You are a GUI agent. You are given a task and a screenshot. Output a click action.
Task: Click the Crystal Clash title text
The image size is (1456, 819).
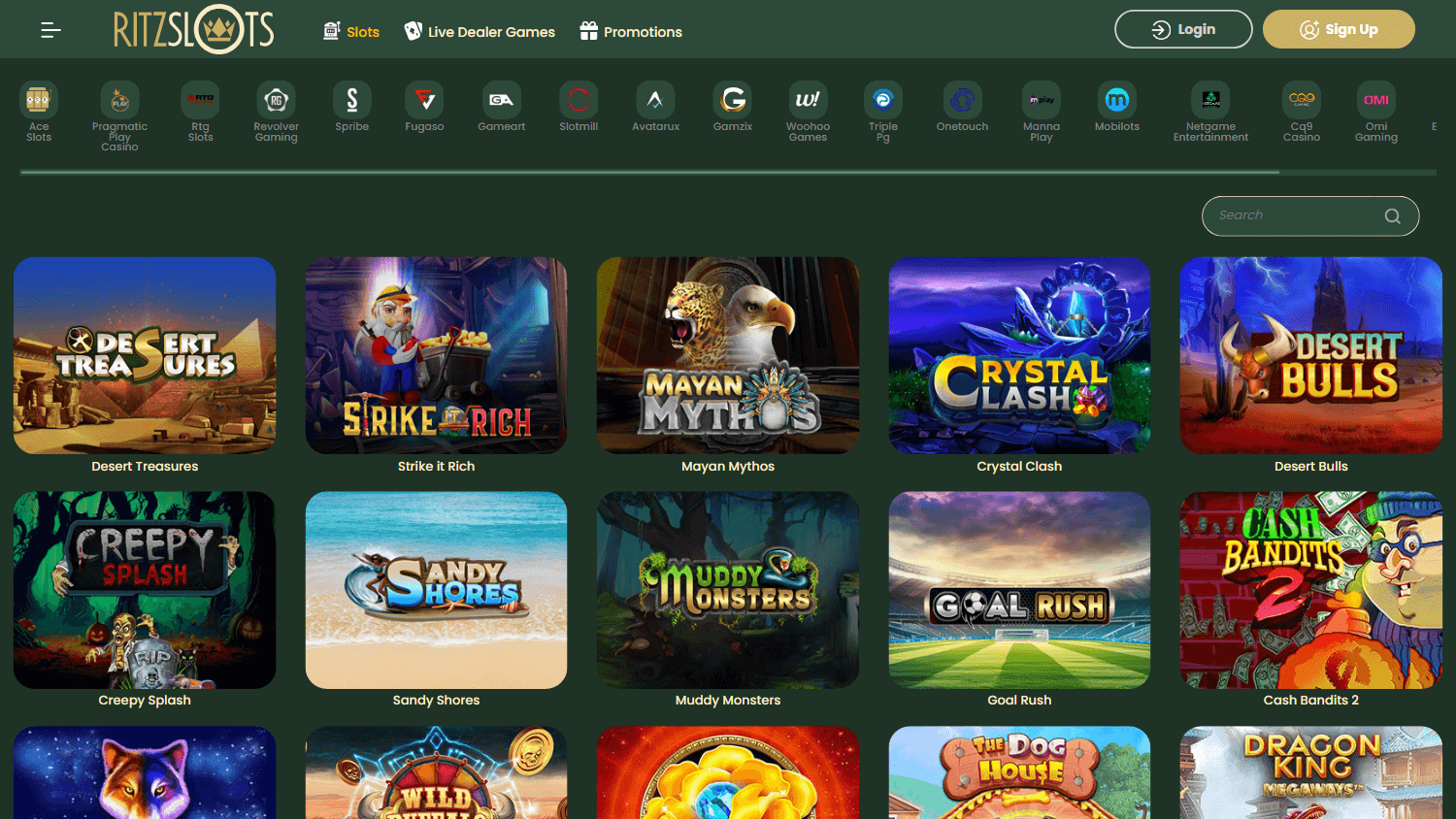tap(1019, 467)
